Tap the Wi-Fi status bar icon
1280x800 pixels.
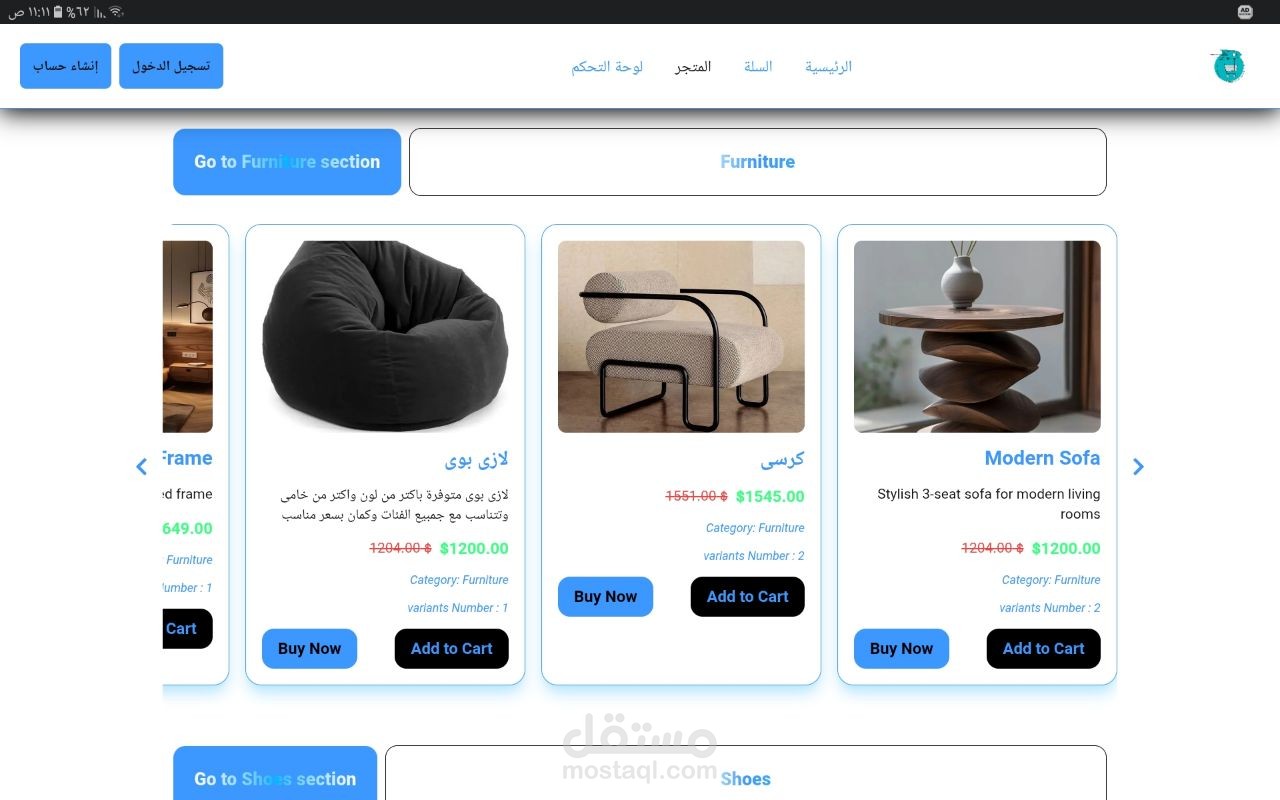coord(116,12)
